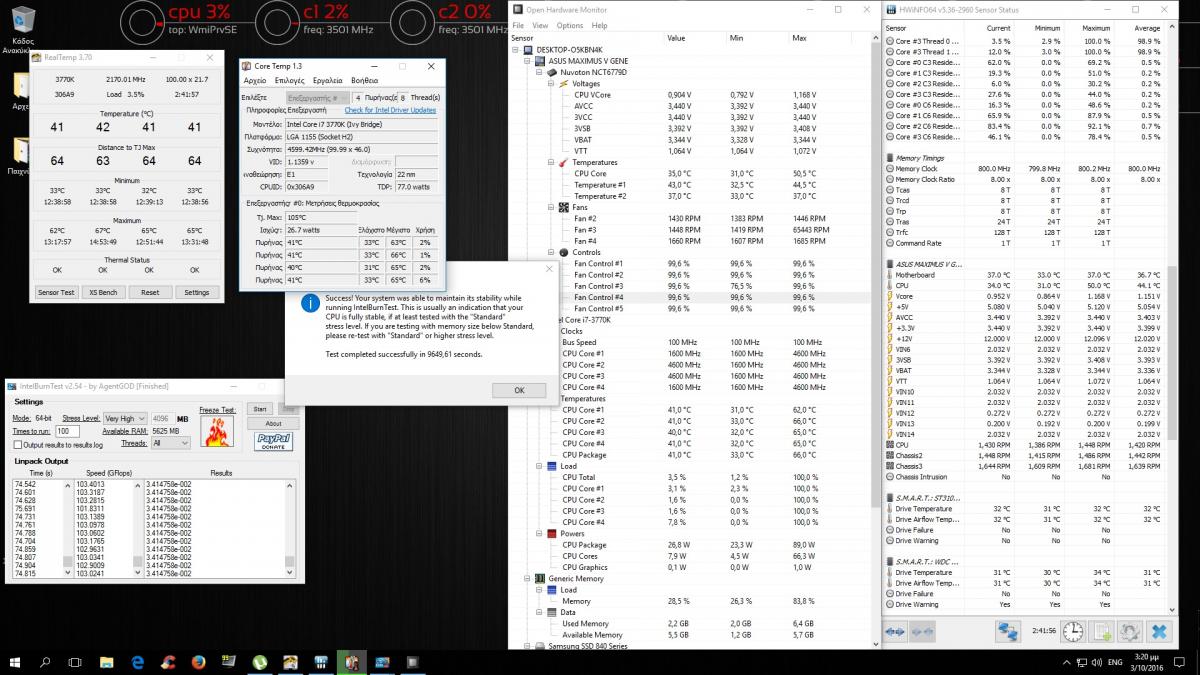Image resolution: width=1200 pixels, height=675 pixels.
Task: Click the IntelBurnTest flame Freeze Test image
Action: (217, 431)
